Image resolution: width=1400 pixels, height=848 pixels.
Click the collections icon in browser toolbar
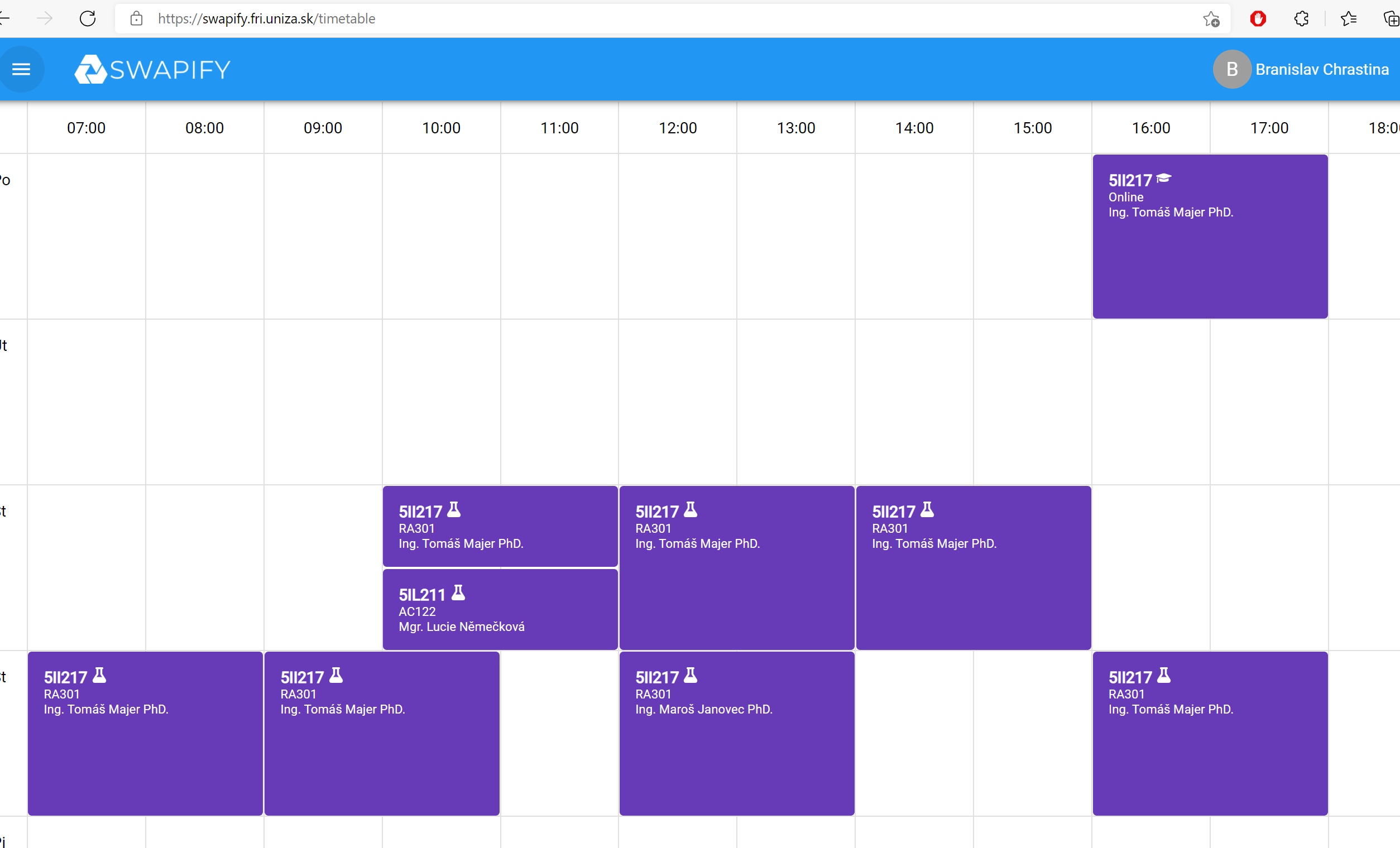pyautogui.click(x=1391, y=18)
